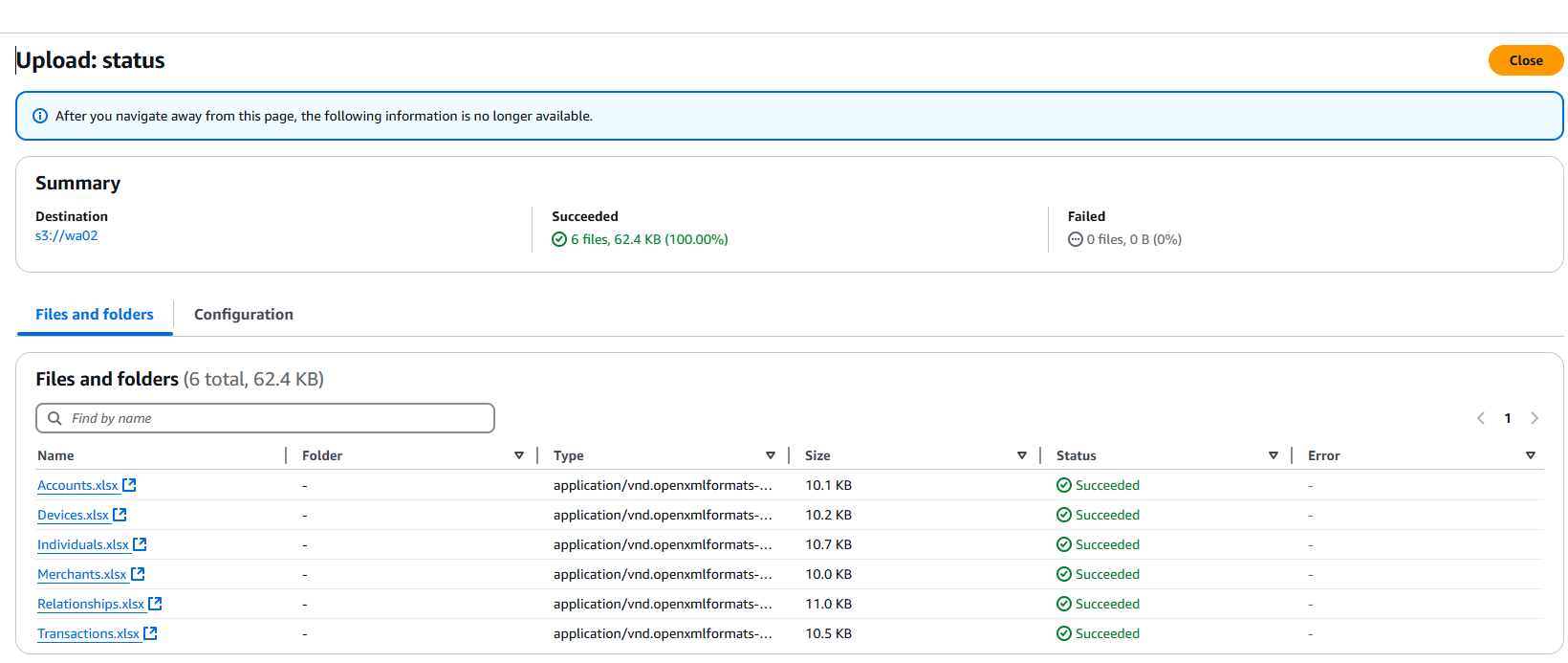Click Succeeded status icon in Individuals.xlsx row
1568x663 pixels.
click(1064, 544)
